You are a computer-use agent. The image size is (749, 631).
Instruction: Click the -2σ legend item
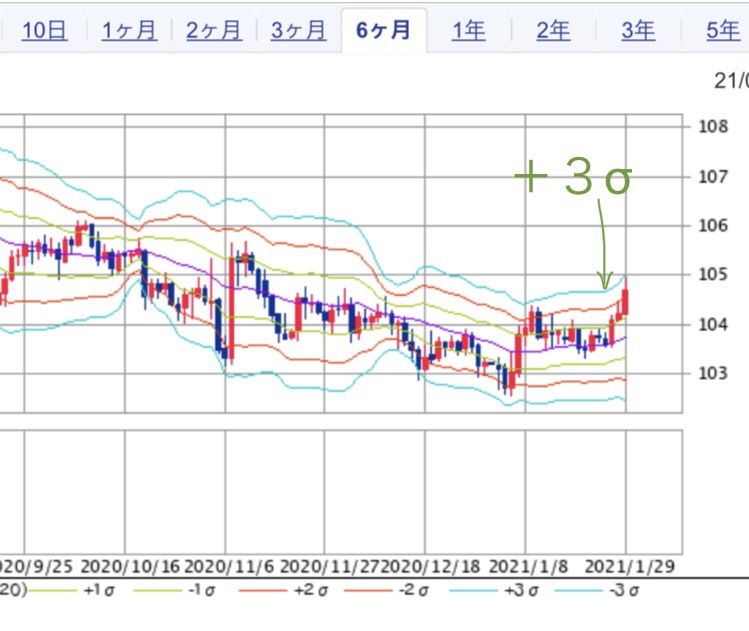point(411,590)
